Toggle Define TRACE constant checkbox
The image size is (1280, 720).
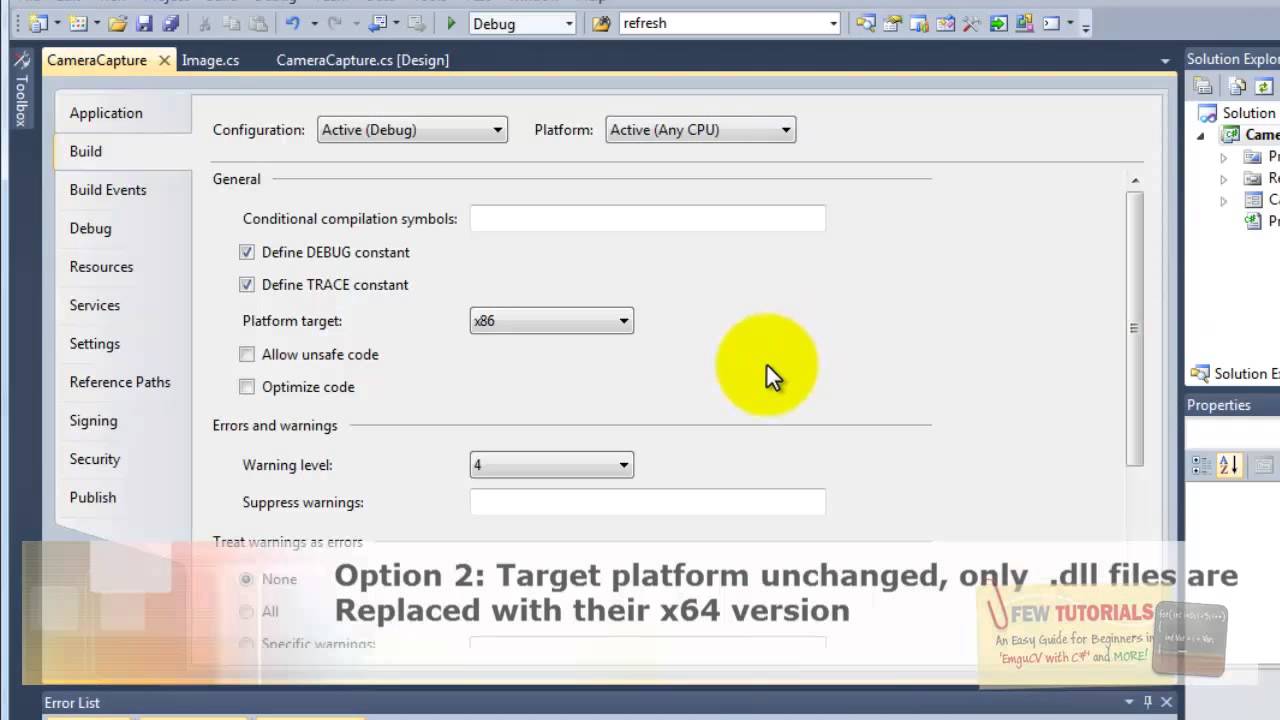point(247,284)
